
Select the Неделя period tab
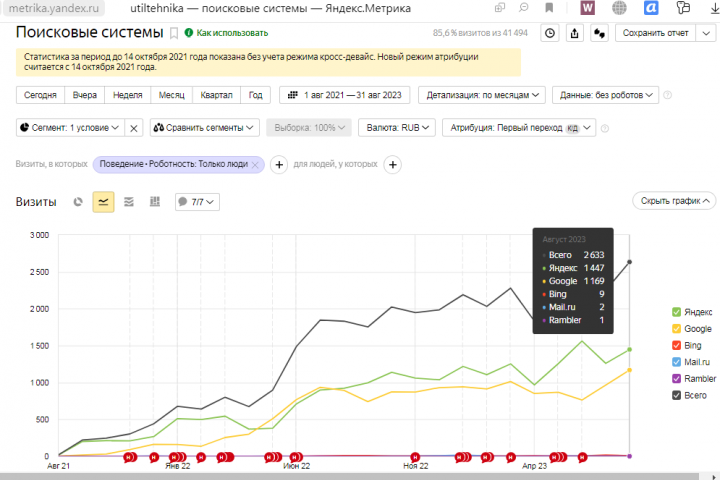(128, 95)
